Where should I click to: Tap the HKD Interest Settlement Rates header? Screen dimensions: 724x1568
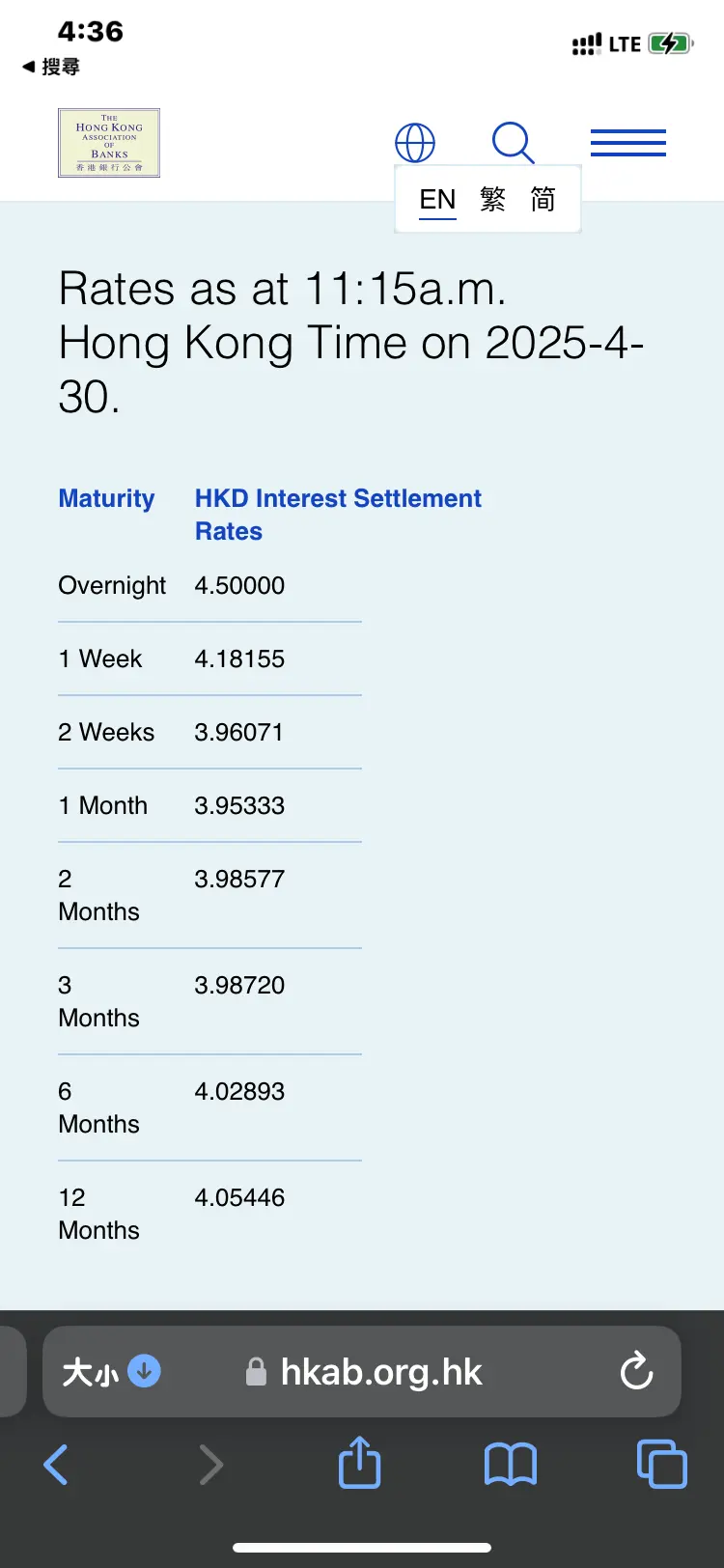point(338,515)
